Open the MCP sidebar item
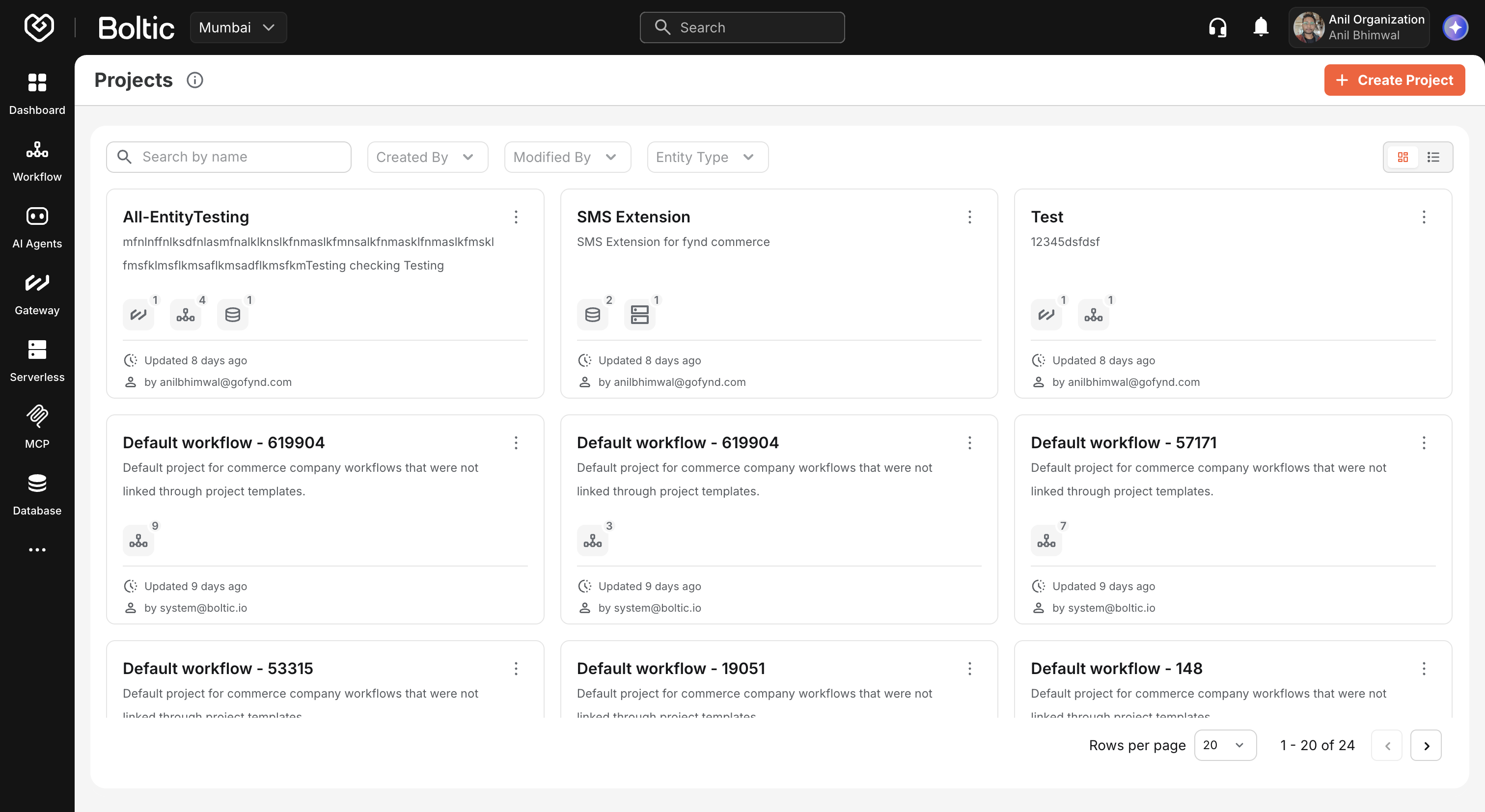Image resolution: width=1485 pixels, height=812 pixels. (37, 428)
